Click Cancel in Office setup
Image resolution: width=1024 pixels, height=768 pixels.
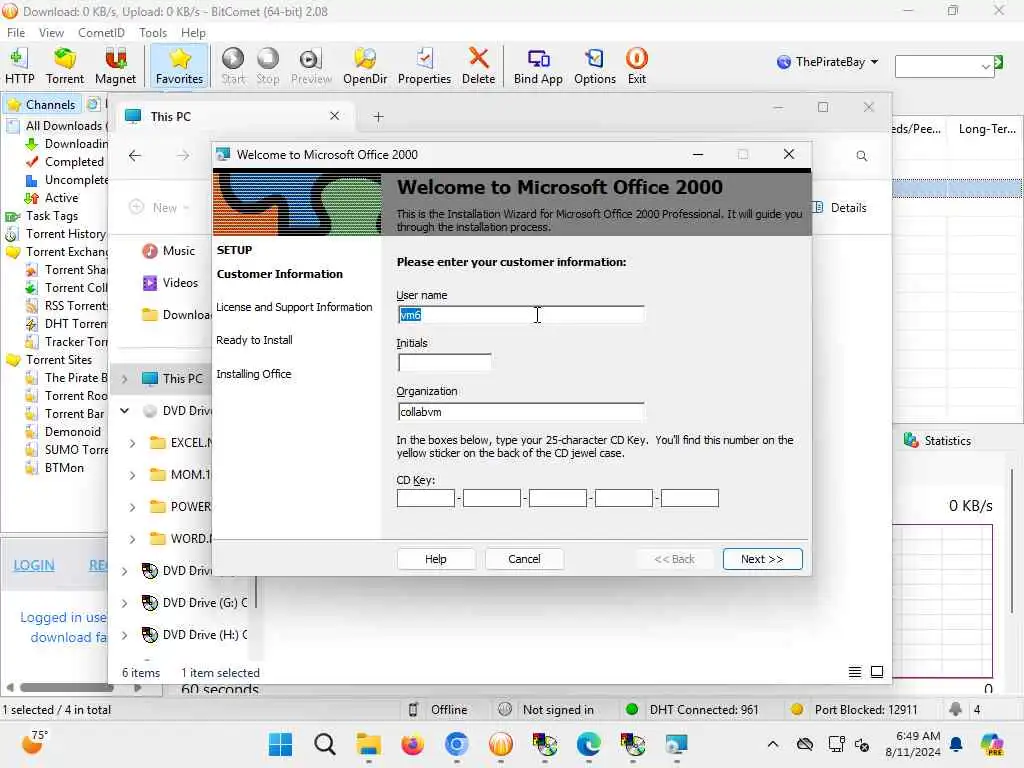tap(524, 559)
